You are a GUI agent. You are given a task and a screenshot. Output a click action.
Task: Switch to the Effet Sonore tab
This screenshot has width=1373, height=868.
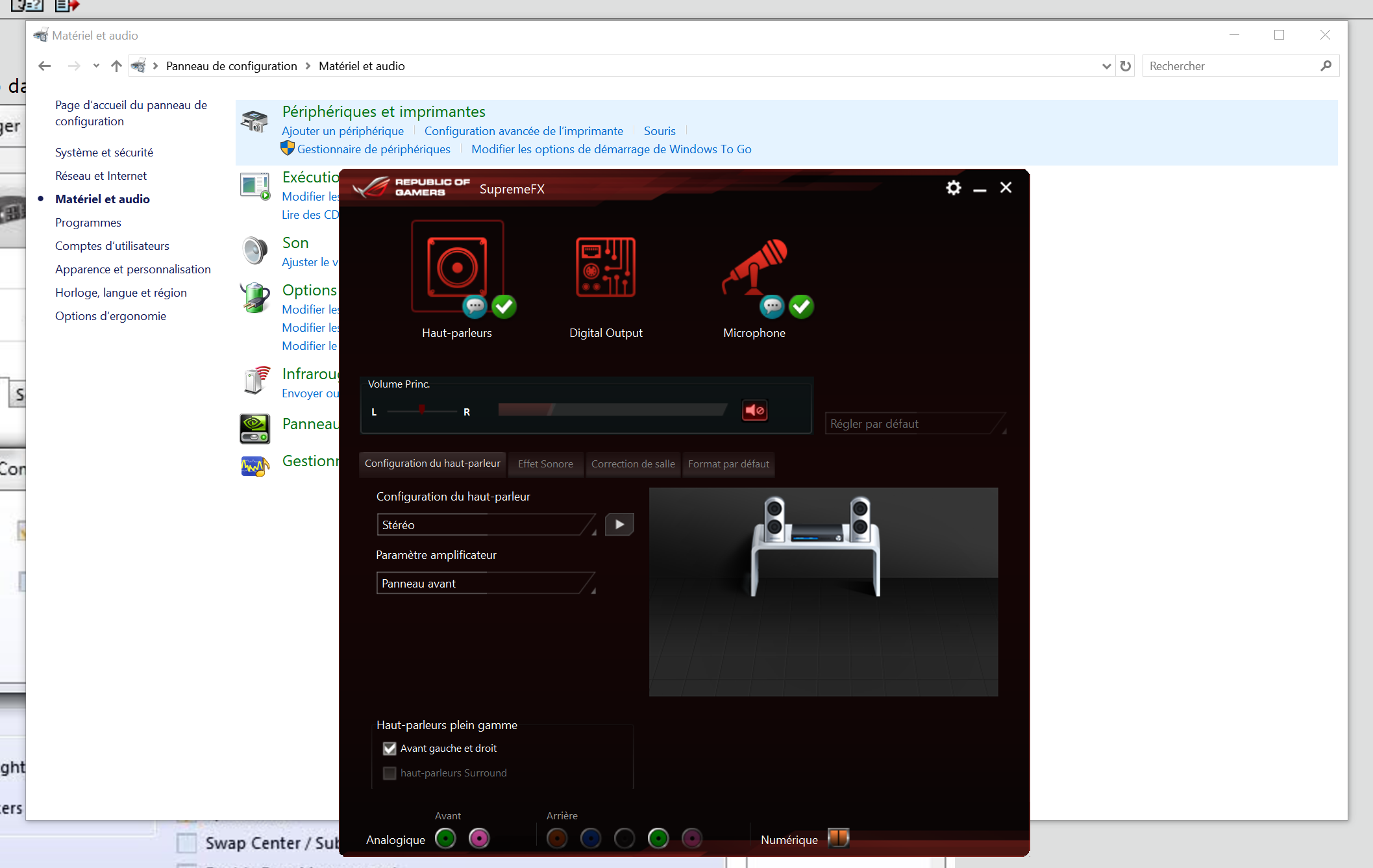(x=545, y=464)
